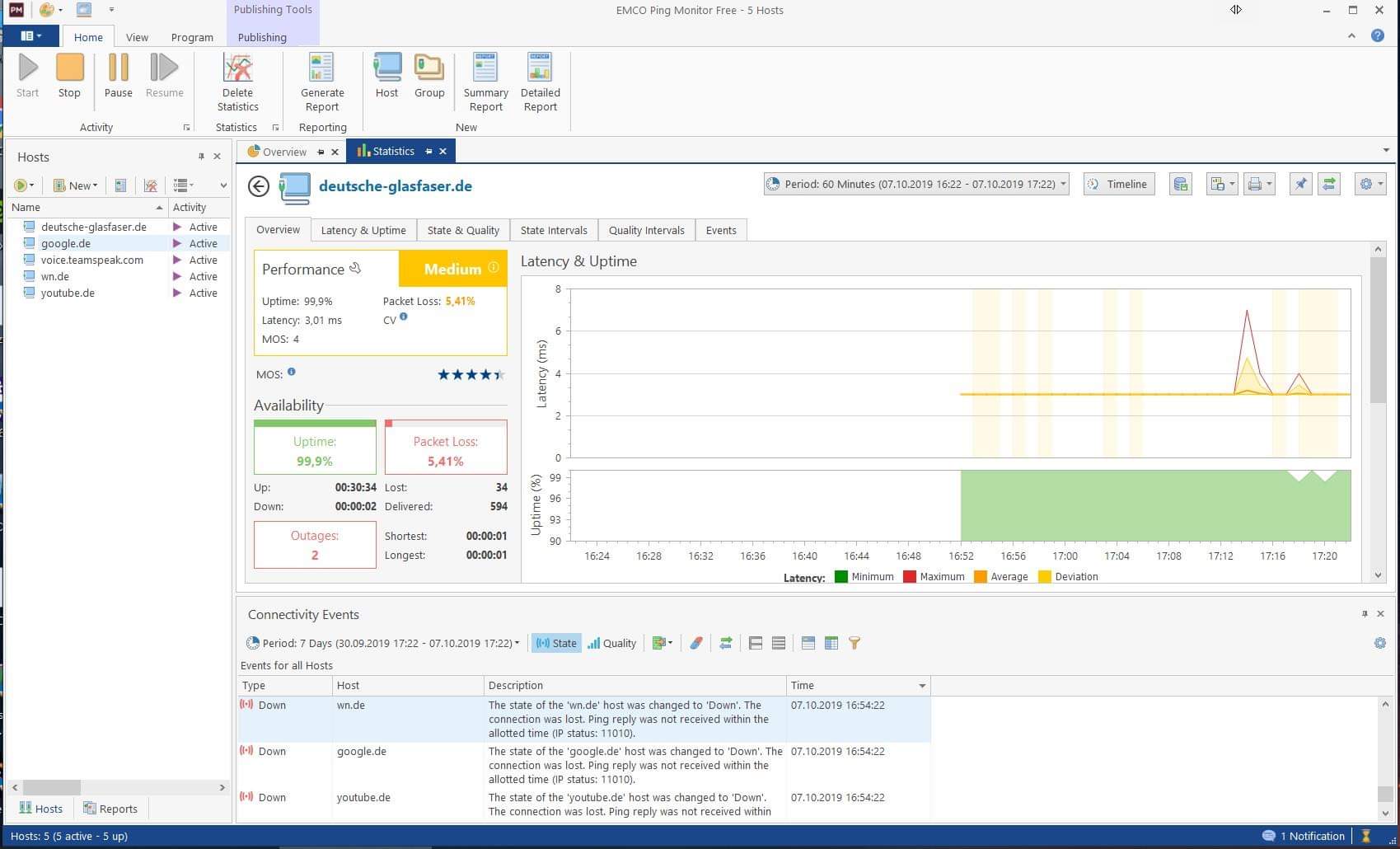Select the google.de host row
Screen dimensions: 1400x849
pos(118,243)
